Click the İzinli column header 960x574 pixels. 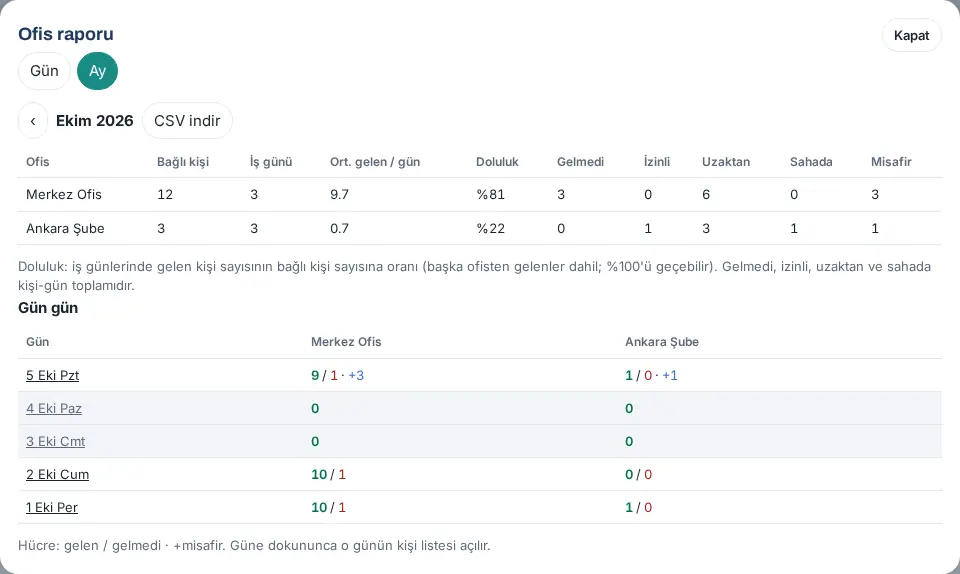tap(657, 162)
